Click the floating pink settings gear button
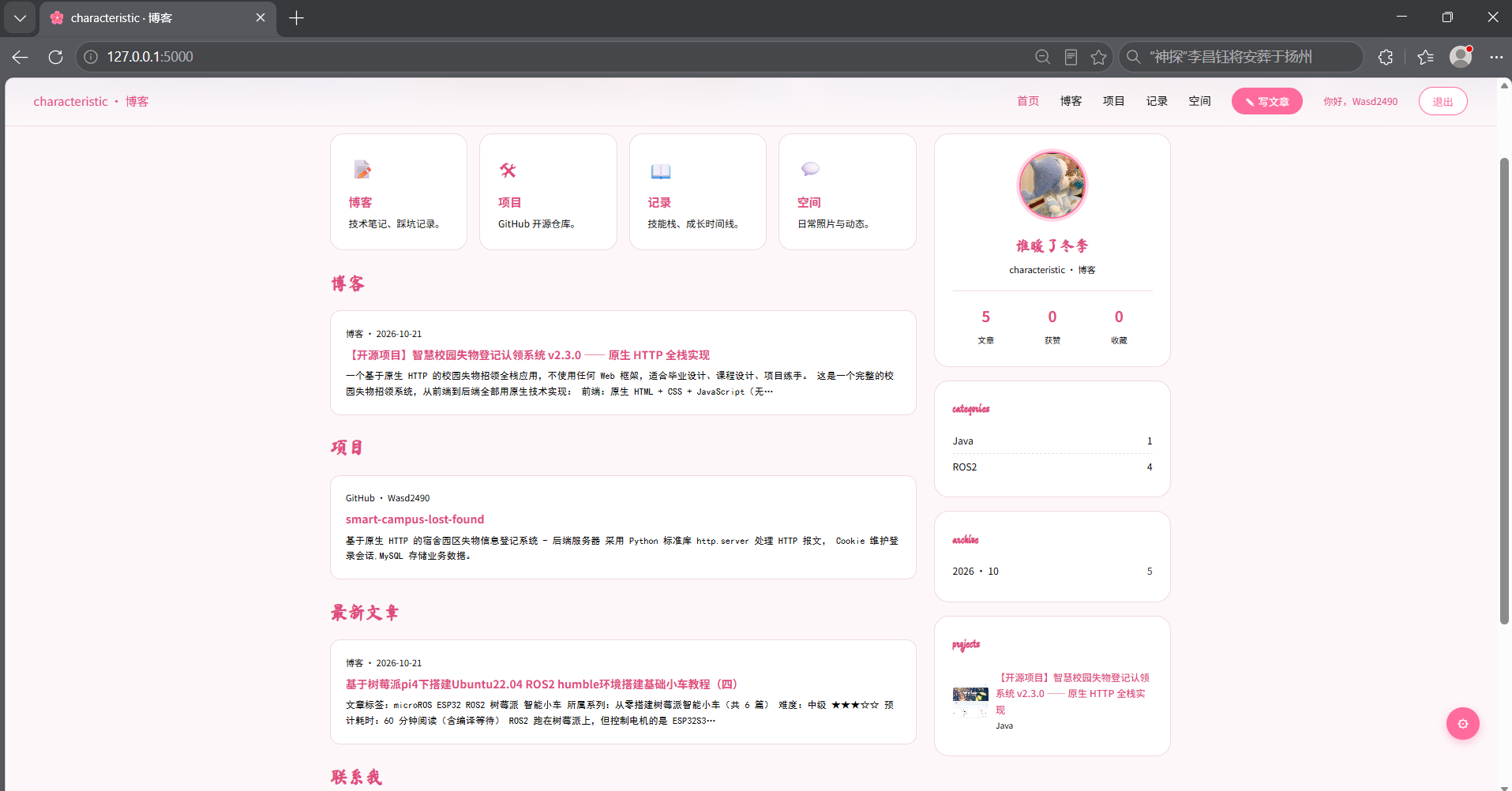This screenshot has width=1512, height=791. 1462,723
